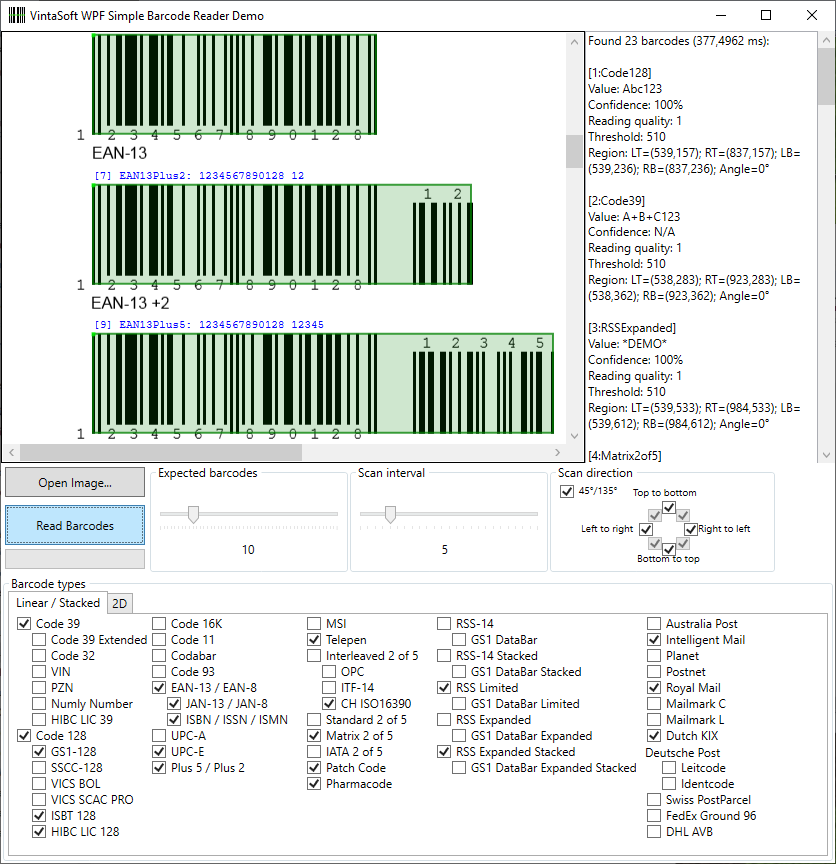This screenshot has width=836, height=864.
Task: Uncheck ISBN / ISSN / ISMN option
Action: click(x=174, y=719)
